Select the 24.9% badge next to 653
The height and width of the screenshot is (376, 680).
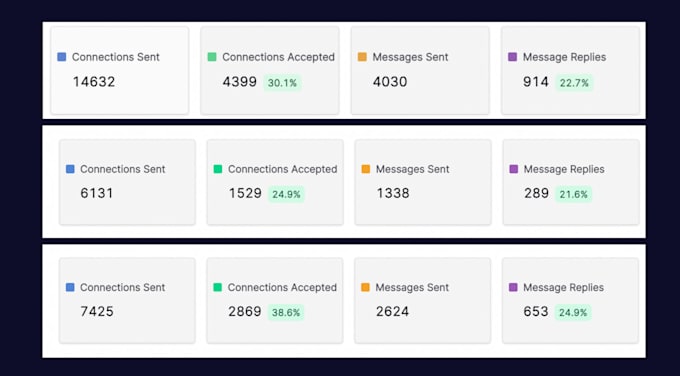(x=573, y=313)
